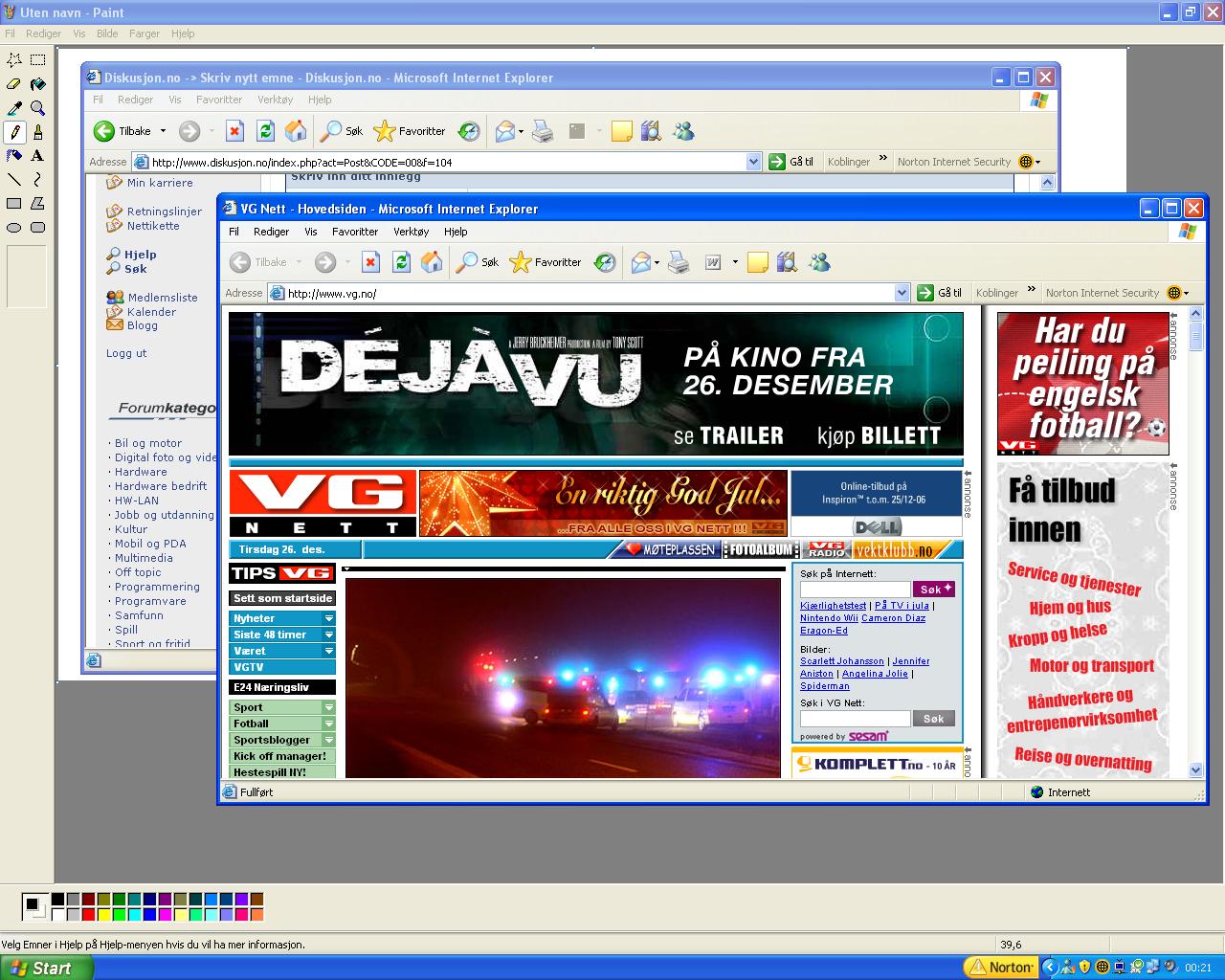Click the Print icon in Diskusjon.no toolbar
This screenshot has height=980, width=1225.
[543, 131]
